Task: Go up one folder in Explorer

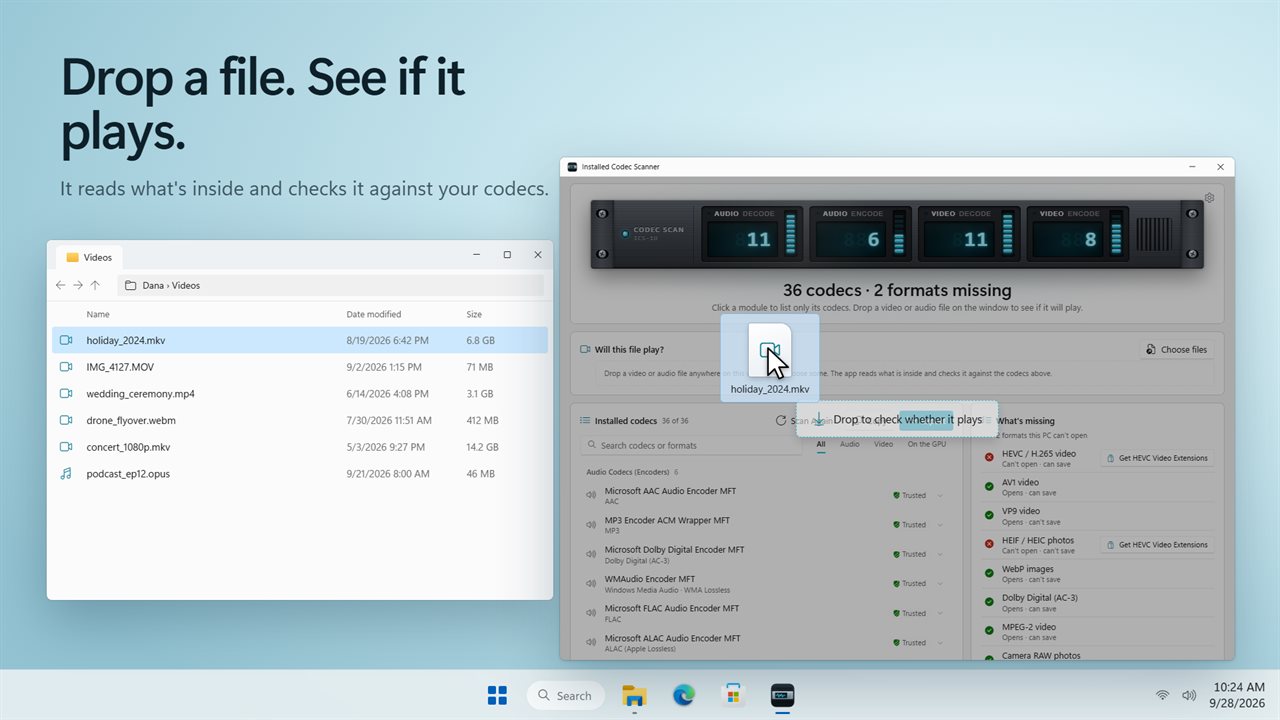Action: pyautogui.click(x=95, y=285)
